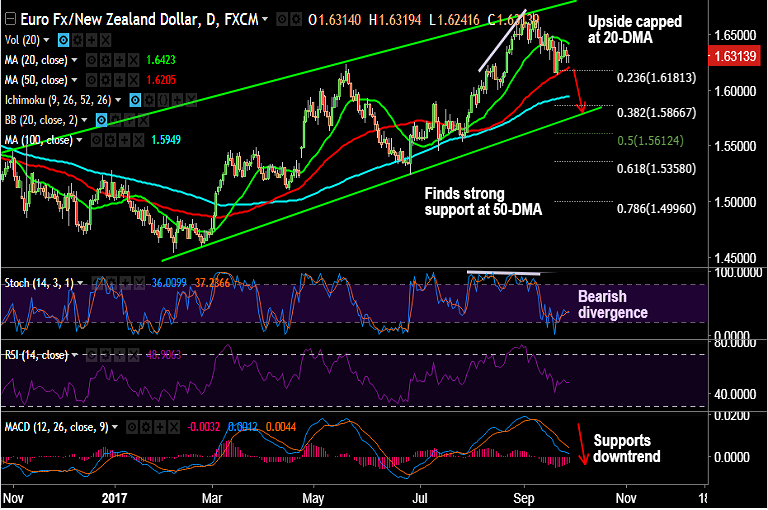Open the Stoch (14, 3, 1) dropdown arrow

point(80,283)
